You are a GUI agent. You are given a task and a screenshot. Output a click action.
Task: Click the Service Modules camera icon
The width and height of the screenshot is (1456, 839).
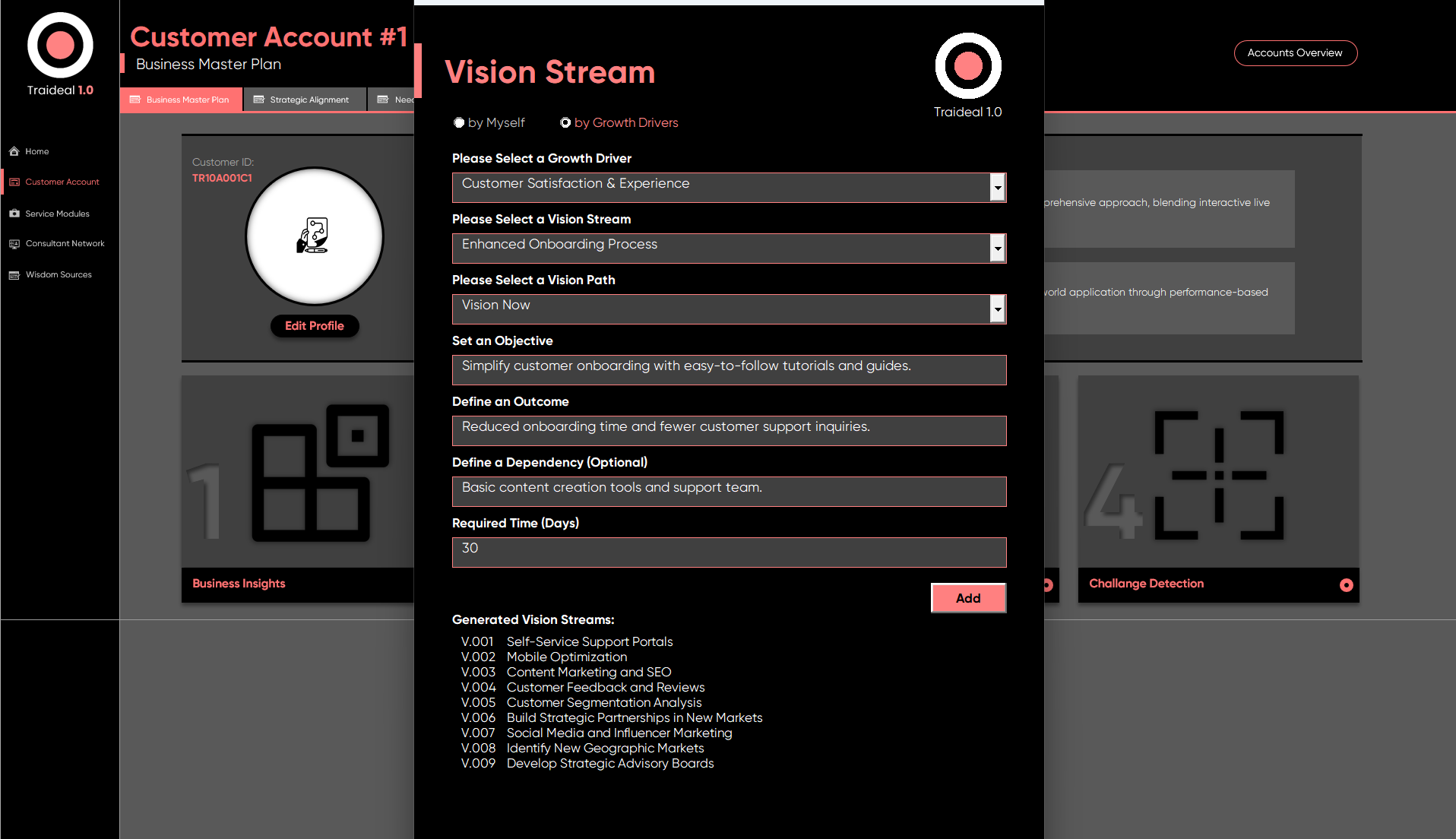[14, 214]
